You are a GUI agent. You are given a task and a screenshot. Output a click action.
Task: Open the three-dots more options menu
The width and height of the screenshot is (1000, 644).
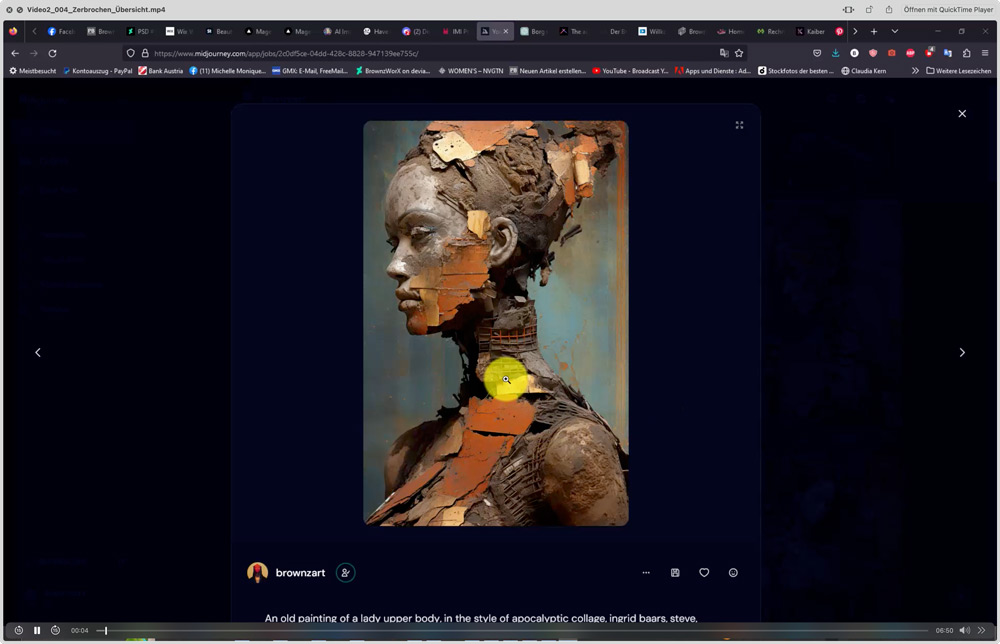(x=646, y=573)
